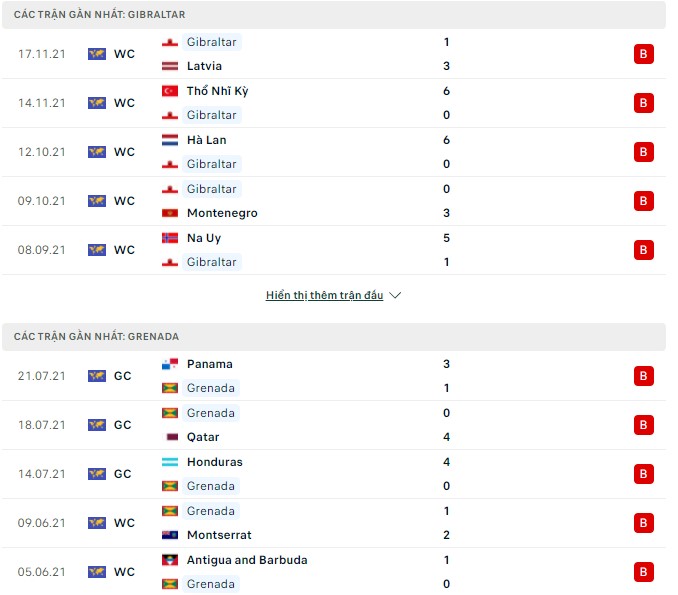
Task: Click the Antigua and Barbuda flag icon
Action: (x=170, y=560)
